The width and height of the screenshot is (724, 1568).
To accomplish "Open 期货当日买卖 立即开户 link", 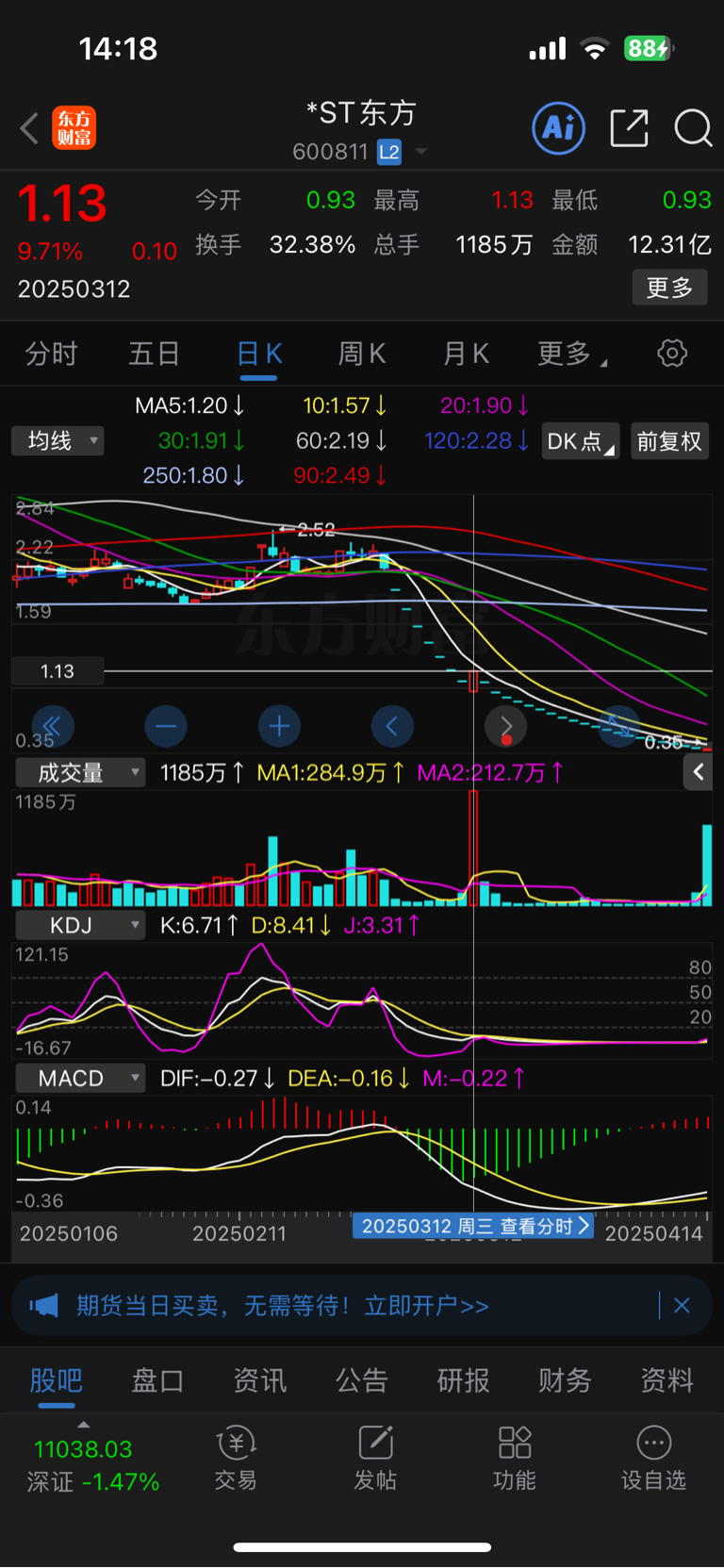I will click(283, 1306).
